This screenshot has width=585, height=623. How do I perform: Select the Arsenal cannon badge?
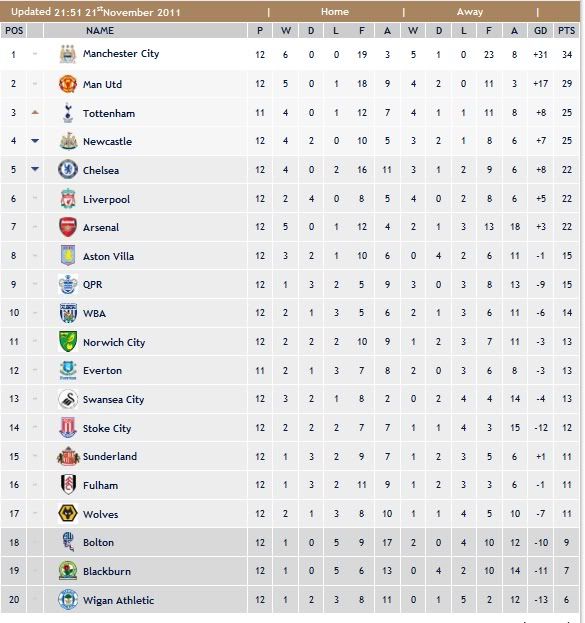tap(68, 227)
